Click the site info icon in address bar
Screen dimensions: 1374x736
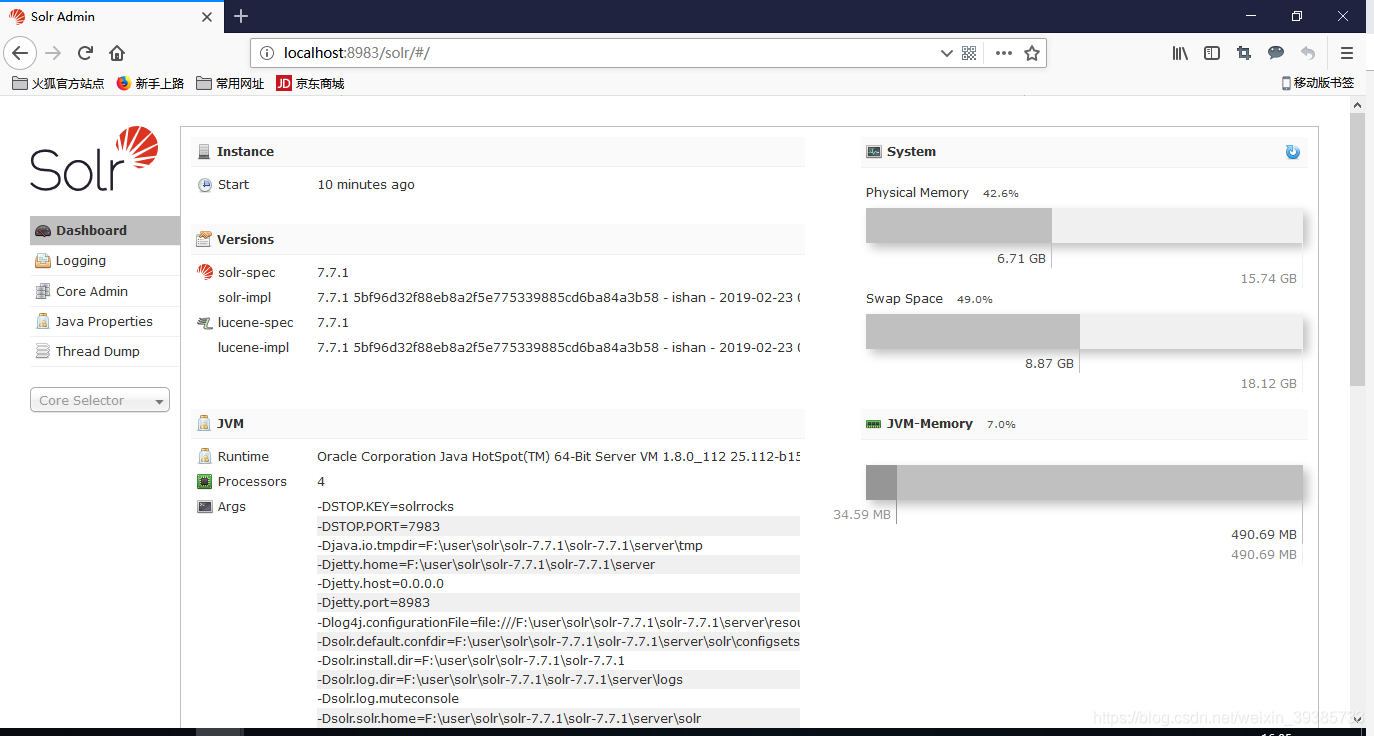pos(266,53)
